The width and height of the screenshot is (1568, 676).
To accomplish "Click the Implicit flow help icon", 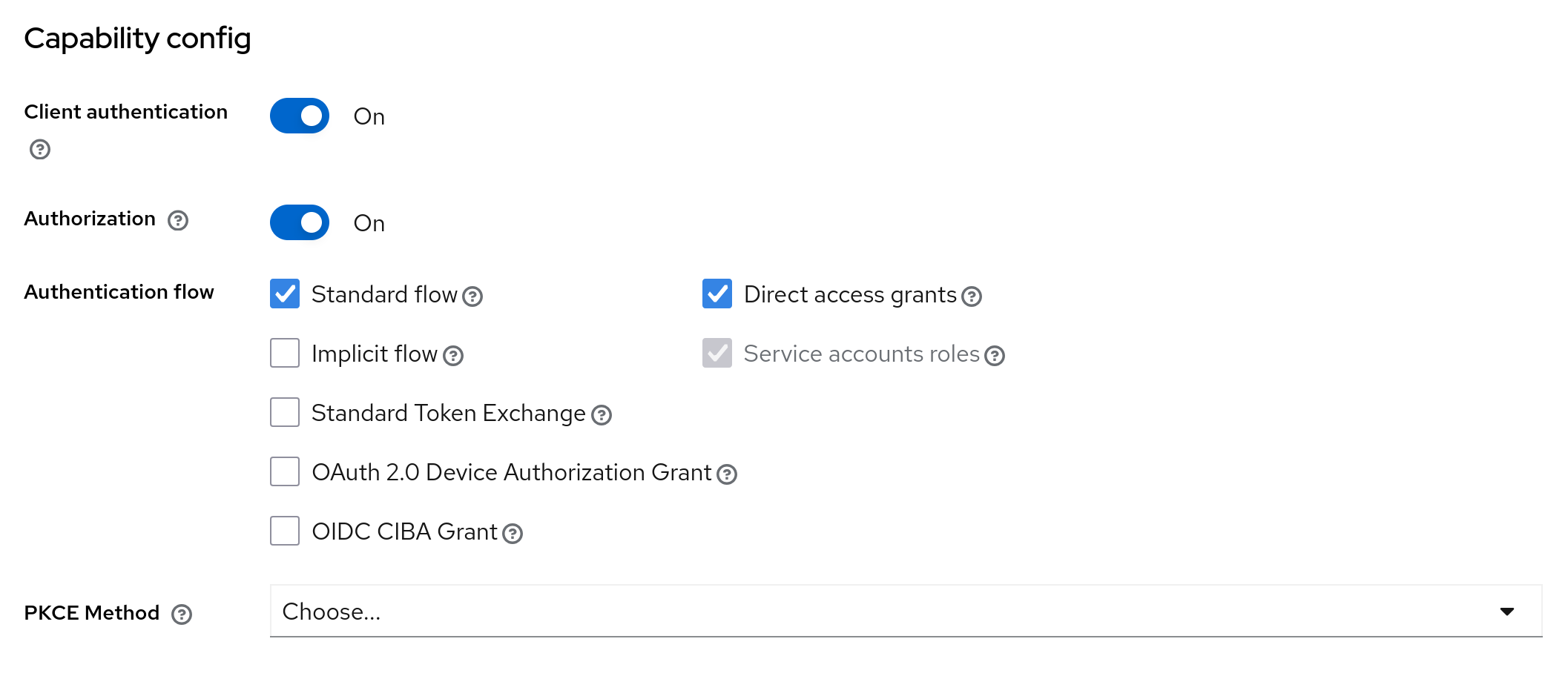I will (x=454, y=357).
